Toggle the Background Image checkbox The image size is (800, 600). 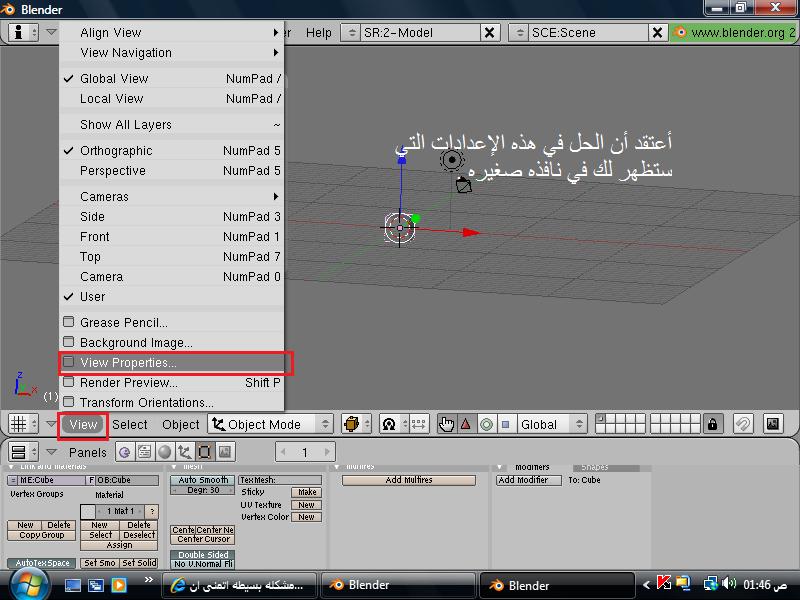pyautogui.click(x=69, y=342)
